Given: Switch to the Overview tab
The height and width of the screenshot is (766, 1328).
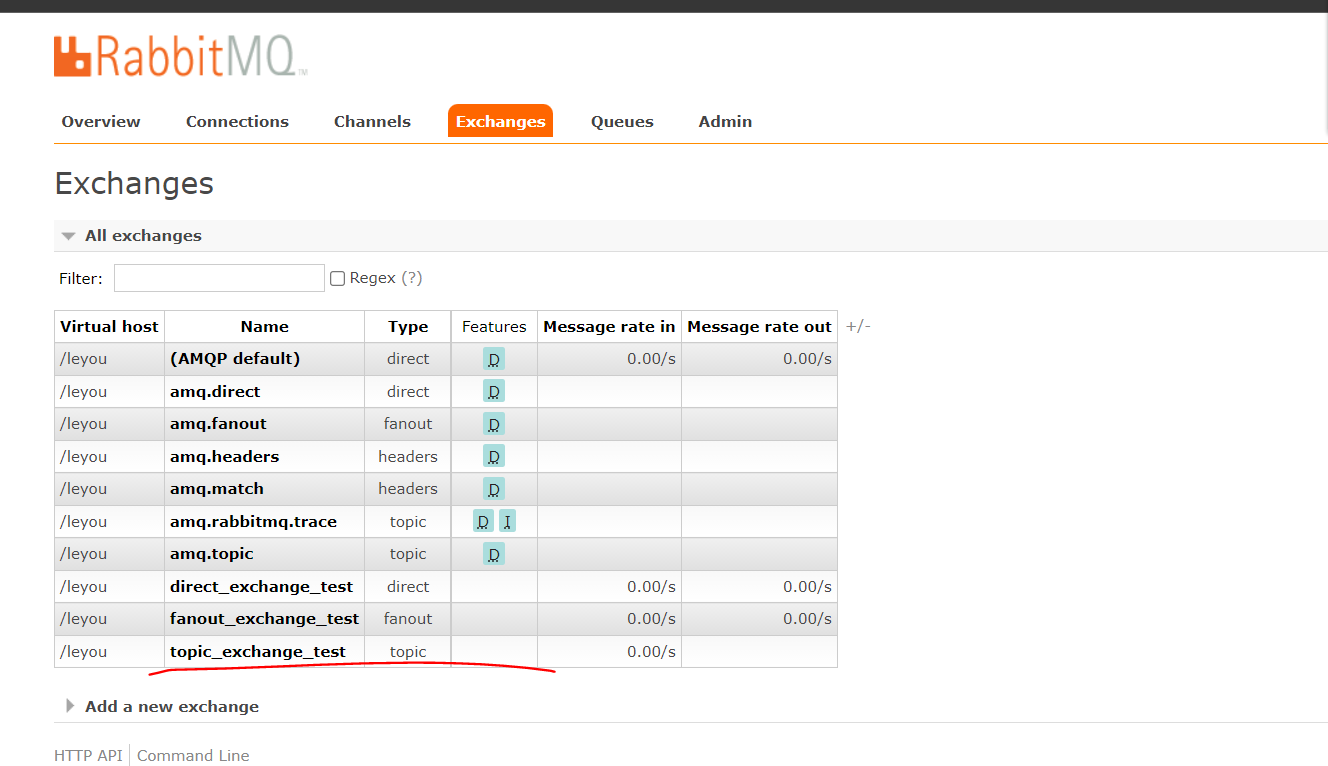Looking at the screenshot, I should [x=101, y=122].
